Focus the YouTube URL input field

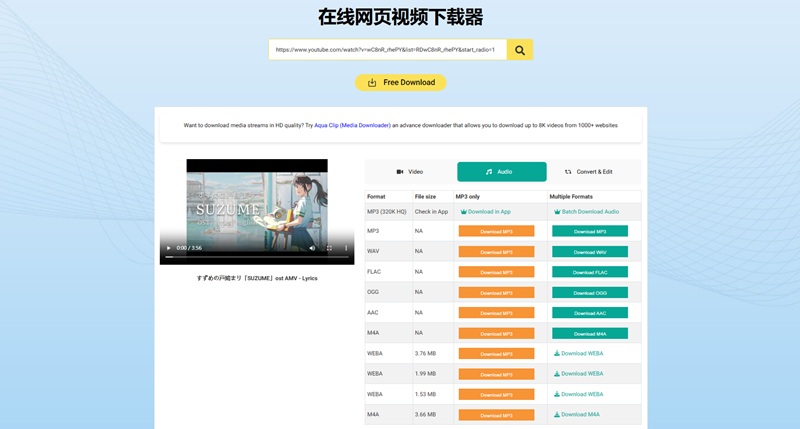pyautogui.click(x=388, y=50)
